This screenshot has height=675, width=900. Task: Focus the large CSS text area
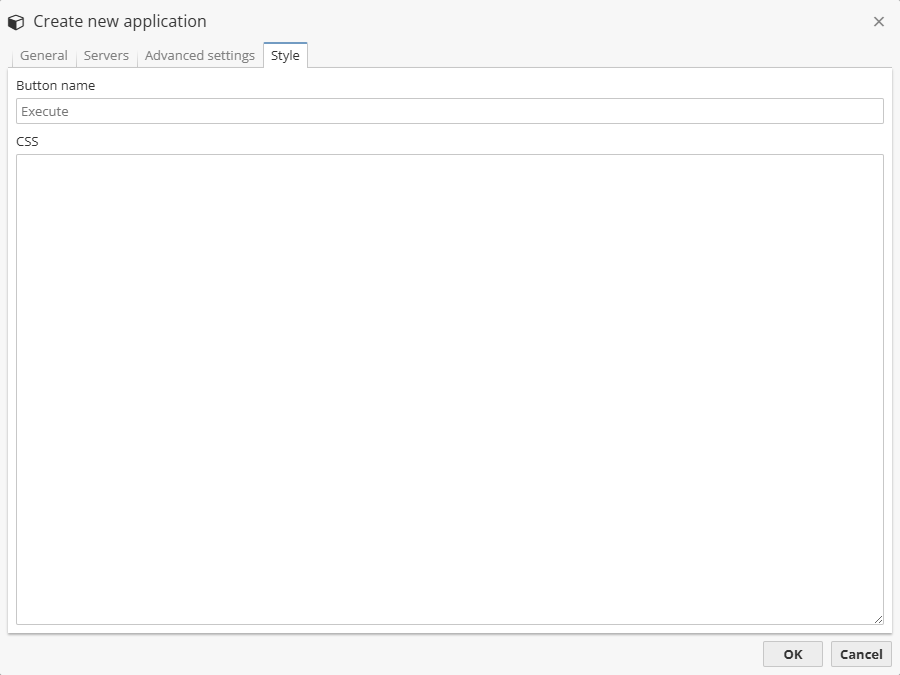click(x=450, y=390)
